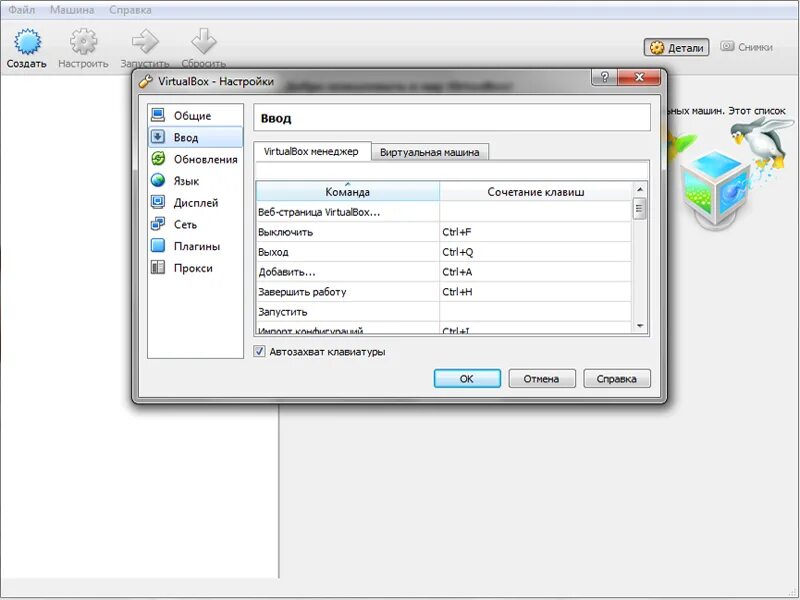Close the VirtualBox Настройки dialog
The width and height of the screenshot is (800, 600).
click(x=639, y=77)
